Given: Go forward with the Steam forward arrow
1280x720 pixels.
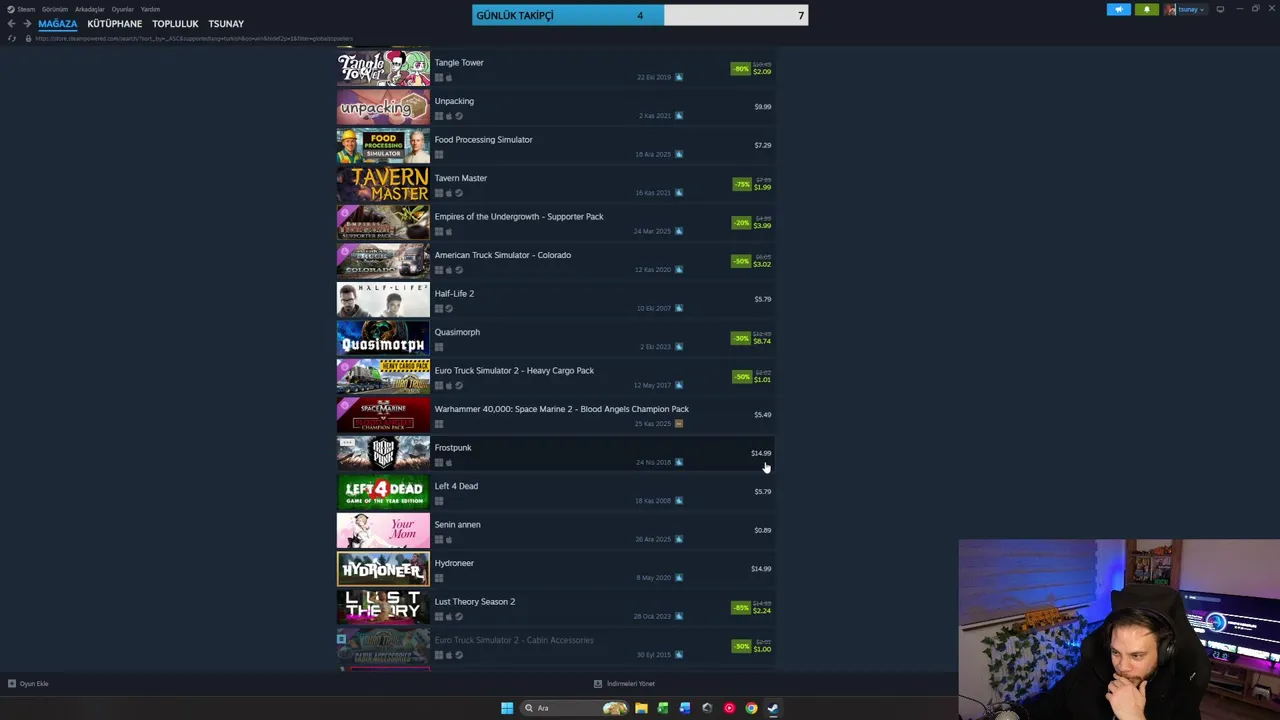Looking at the screenshot, I should pyautogui.click(x=27, y=23).
